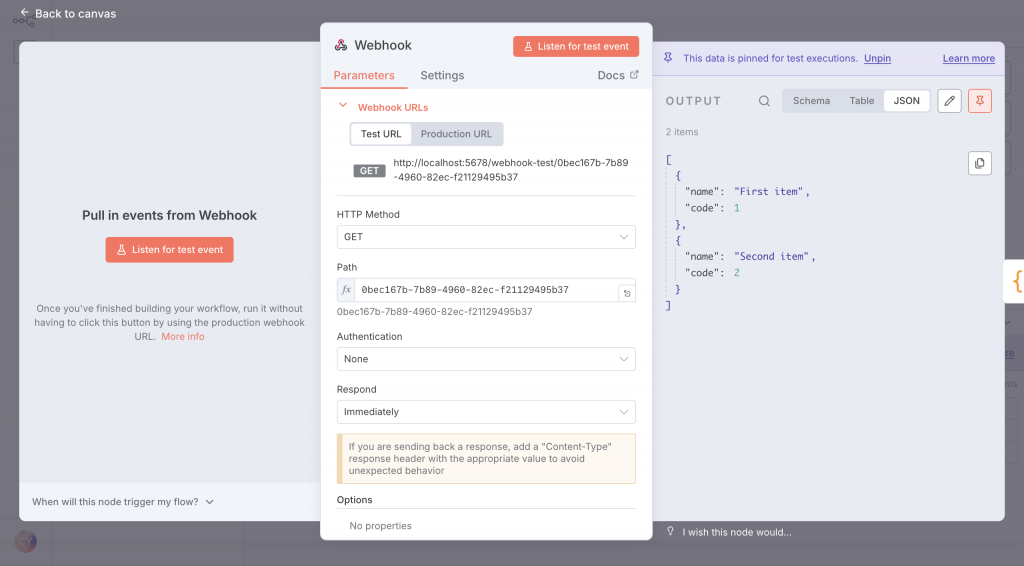Click the Webhook node icon in header
Screen dimensions: 1024x566
click(x=341, y=45)
